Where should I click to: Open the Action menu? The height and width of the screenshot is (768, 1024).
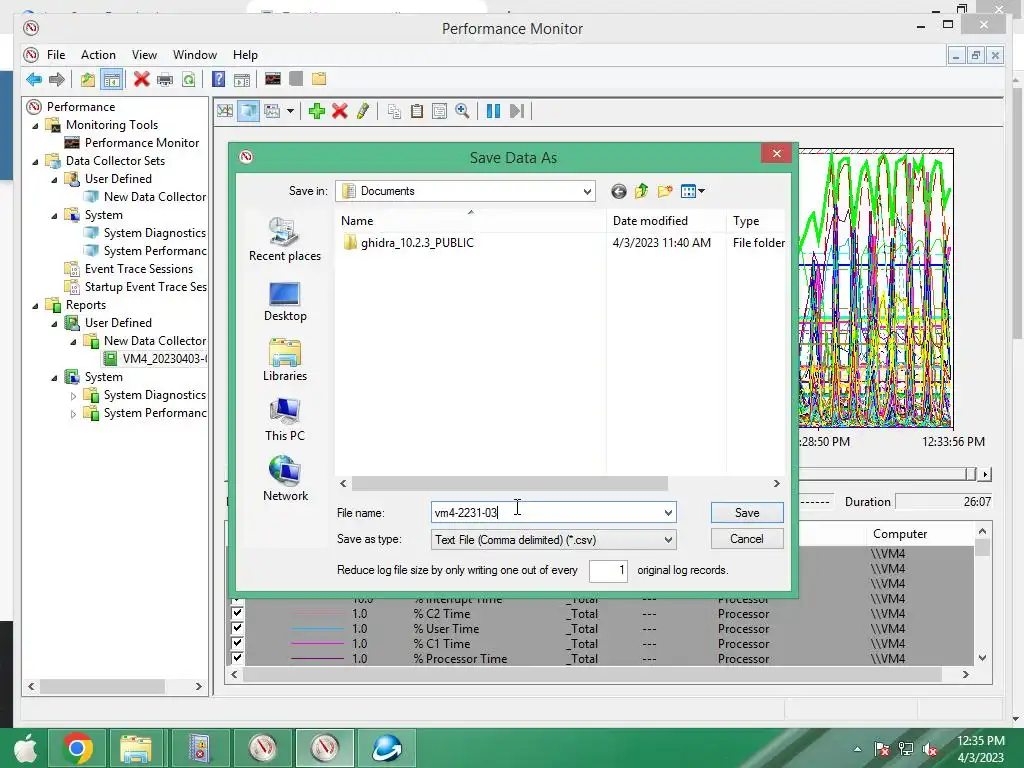point(98,55)
